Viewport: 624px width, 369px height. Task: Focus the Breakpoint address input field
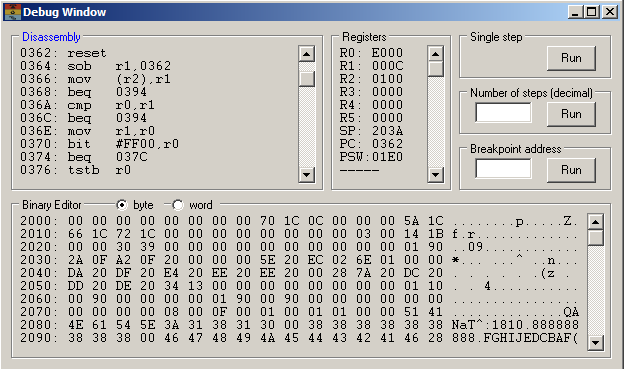(x=503, y=168)
